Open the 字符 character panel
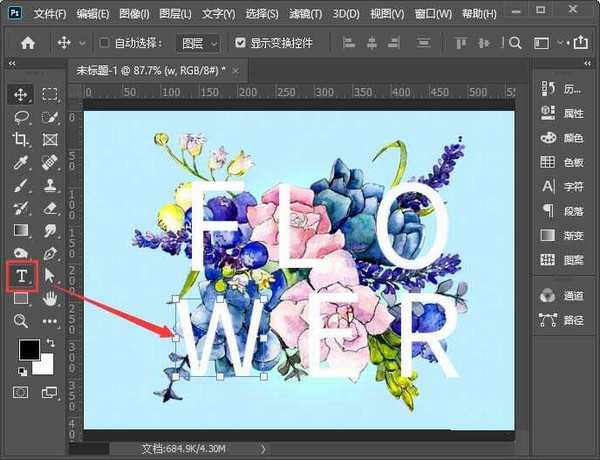 click(562, 186)
